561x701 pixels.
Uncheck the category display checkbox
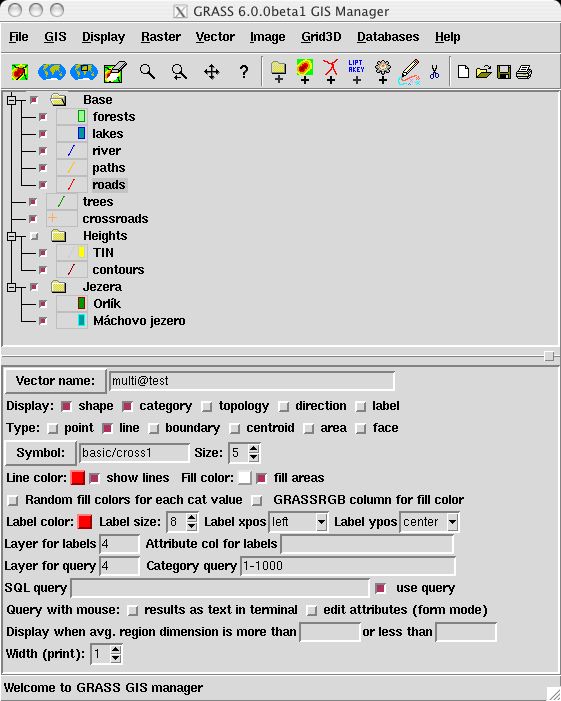(x=127, y=406)
